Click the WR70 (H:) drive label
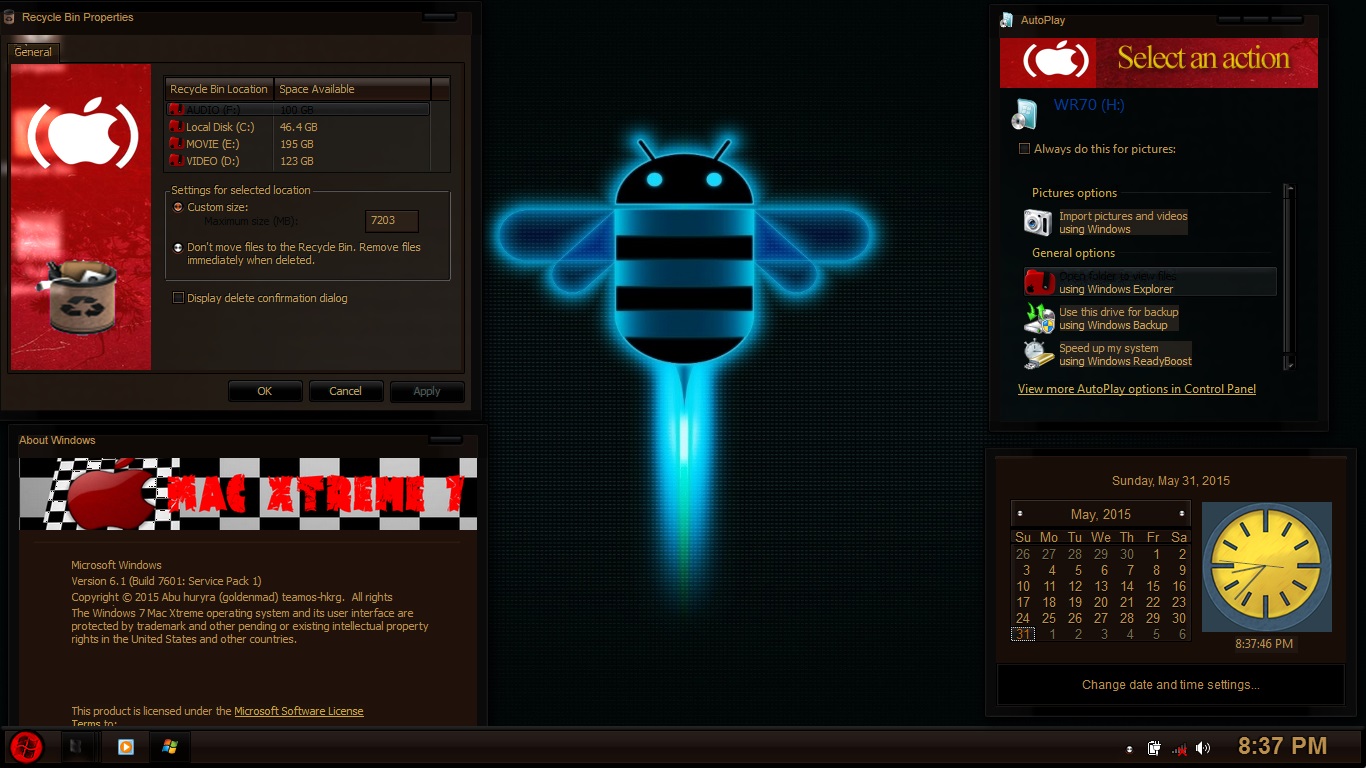1366x768 pixels. (x=1089, y=105)
